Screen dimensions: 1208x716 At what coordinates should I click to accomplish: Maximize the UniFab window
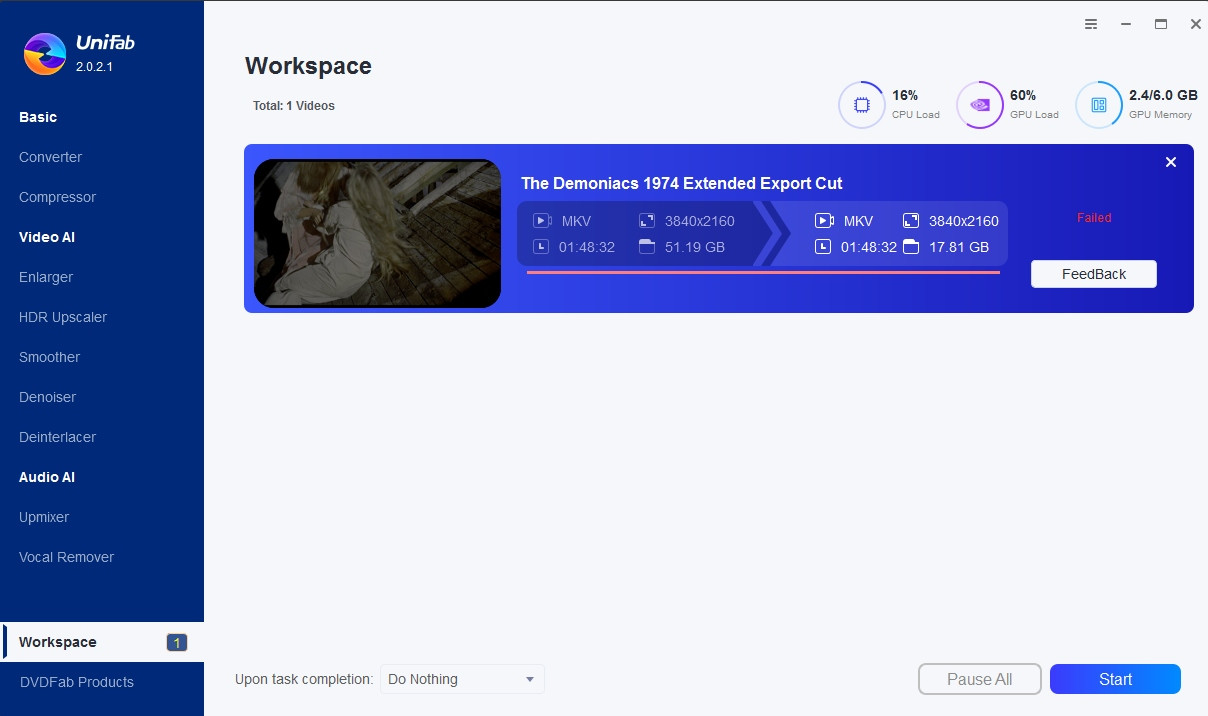pos(1161,24)
